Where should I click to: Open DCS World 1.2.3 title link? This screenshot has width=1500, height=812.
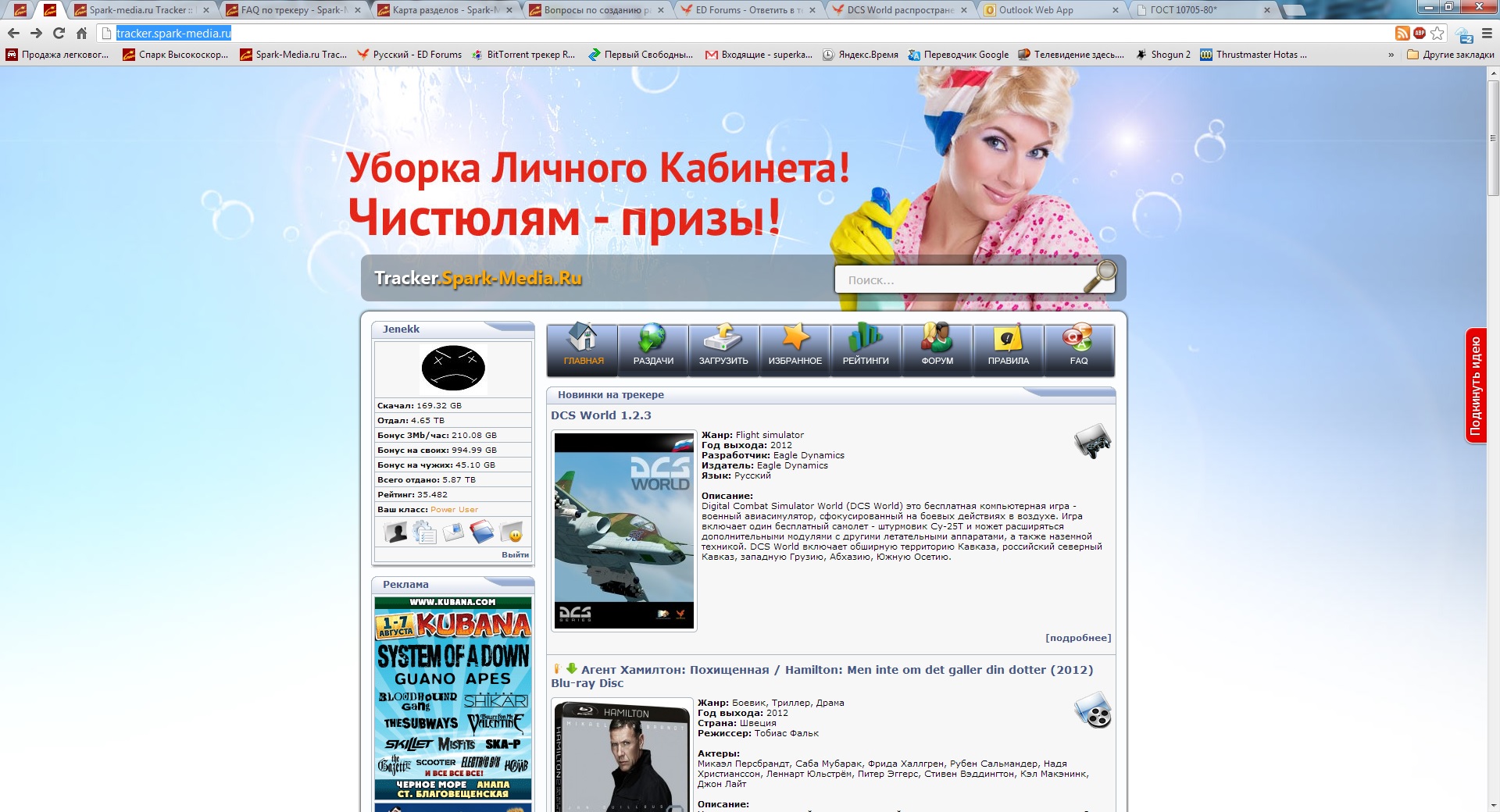tap(601, 415)
